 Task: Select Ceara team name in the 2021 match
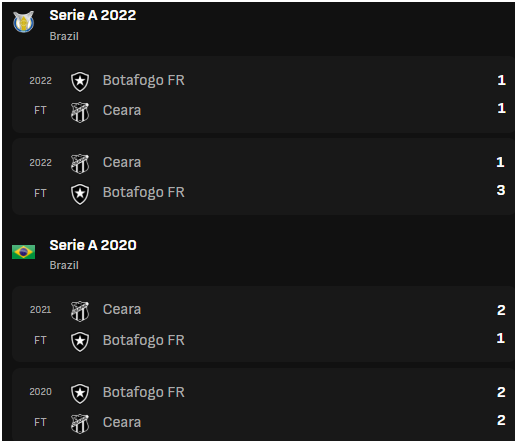pyautogui.click(x=122, y=309)
